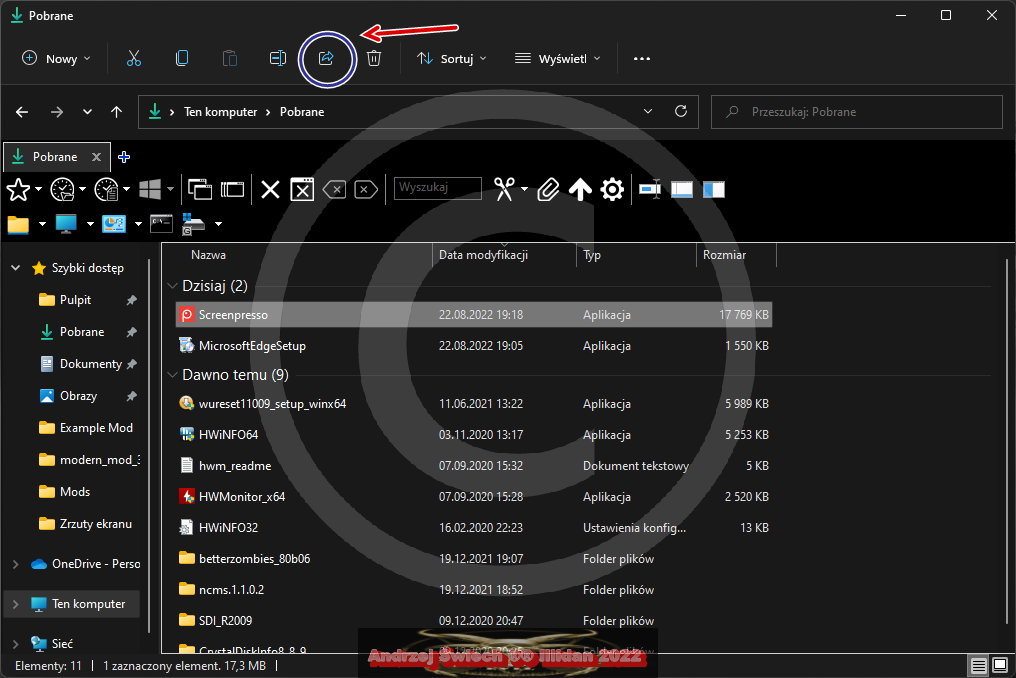Open settings with the gear icon
Image resolution: width=1016 pixels, height=678 pixels.
click(612, 190)
